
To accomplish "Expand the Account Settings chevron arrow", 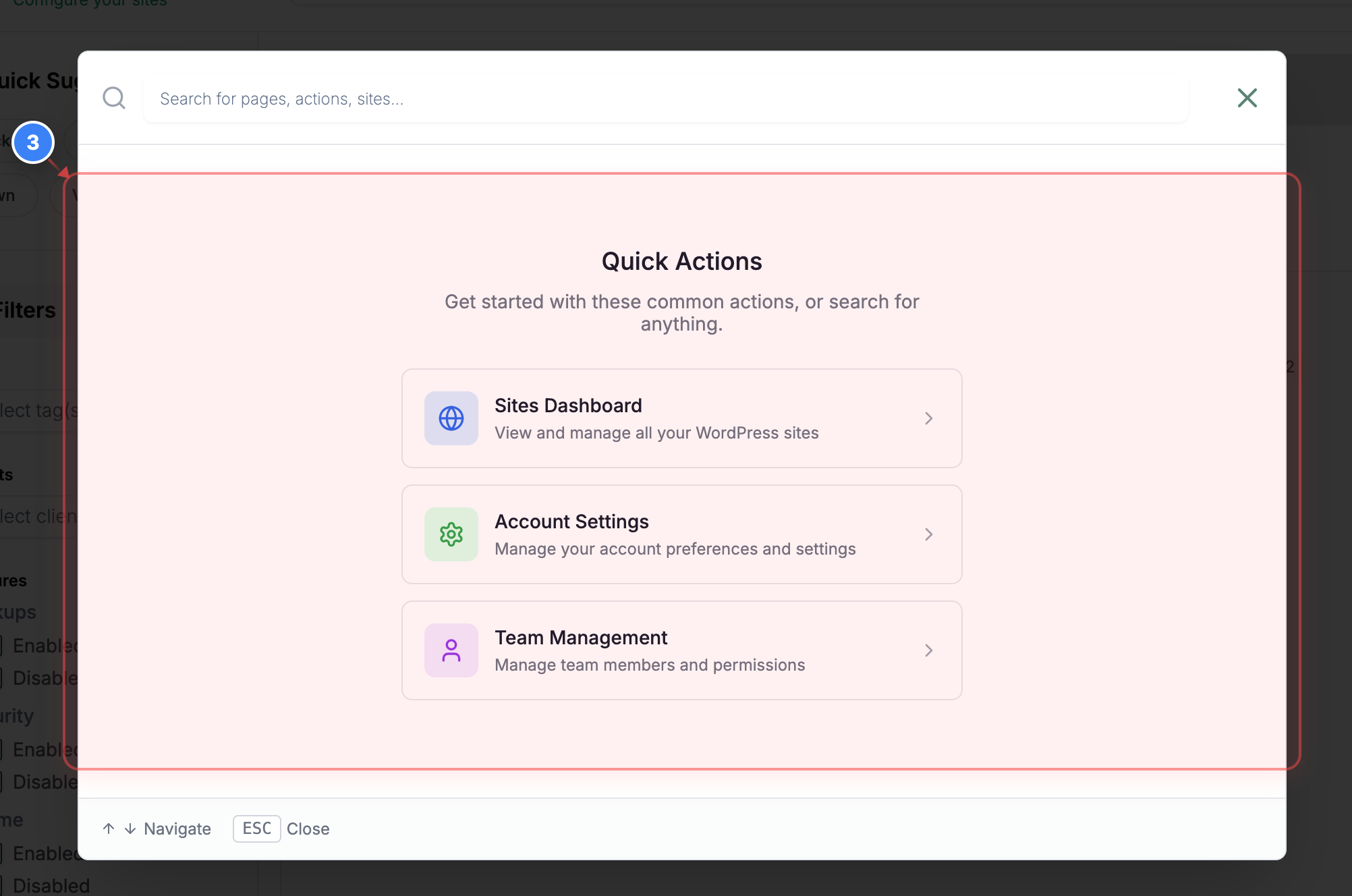I will coord(929,534).
